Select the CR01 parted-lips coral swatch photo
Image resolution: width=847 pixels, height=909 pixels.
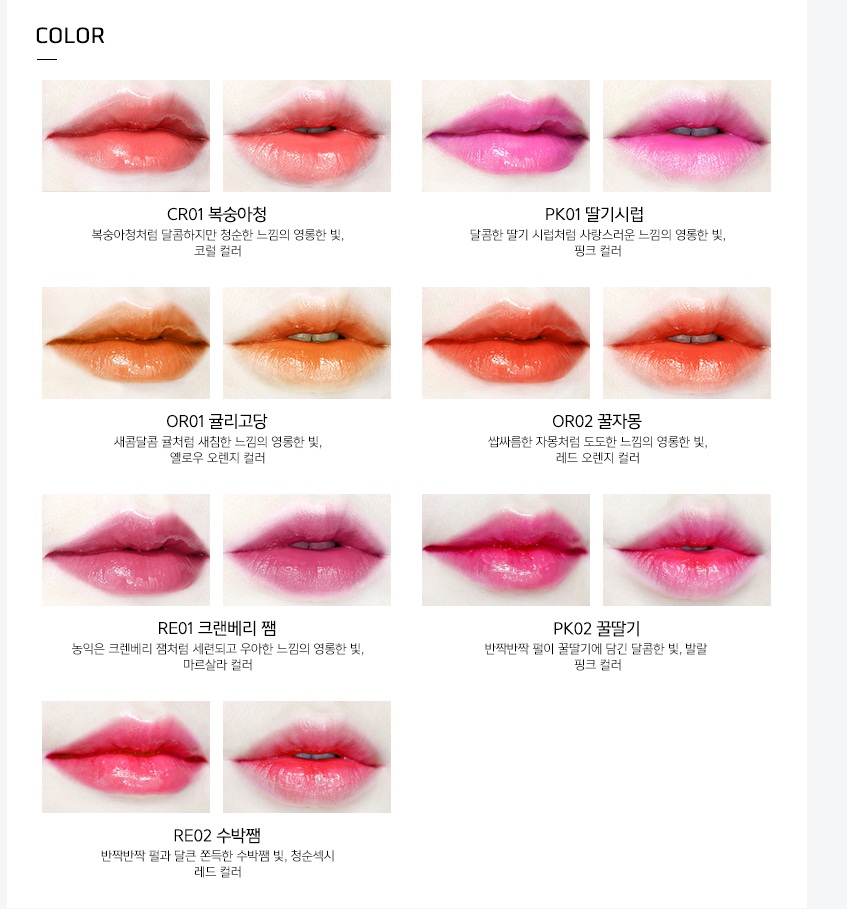click(307, 136)
